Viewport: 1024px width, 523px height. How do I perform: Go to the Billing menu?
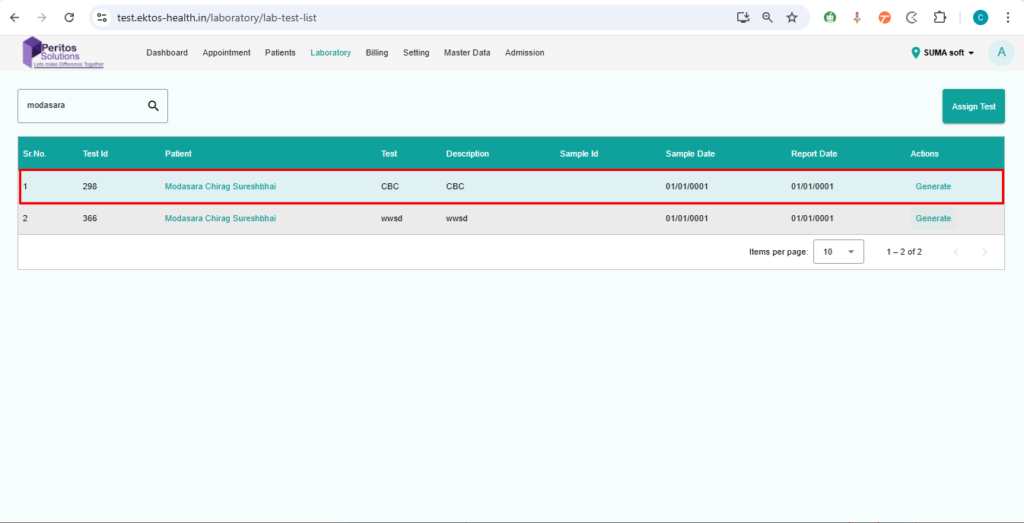pyautogui.click(x=377, y=53)
